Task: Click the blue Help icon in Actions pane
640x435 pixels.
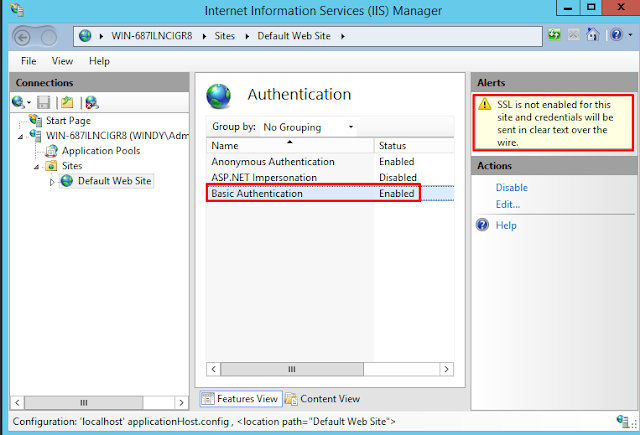Action: tap(482, 225)
